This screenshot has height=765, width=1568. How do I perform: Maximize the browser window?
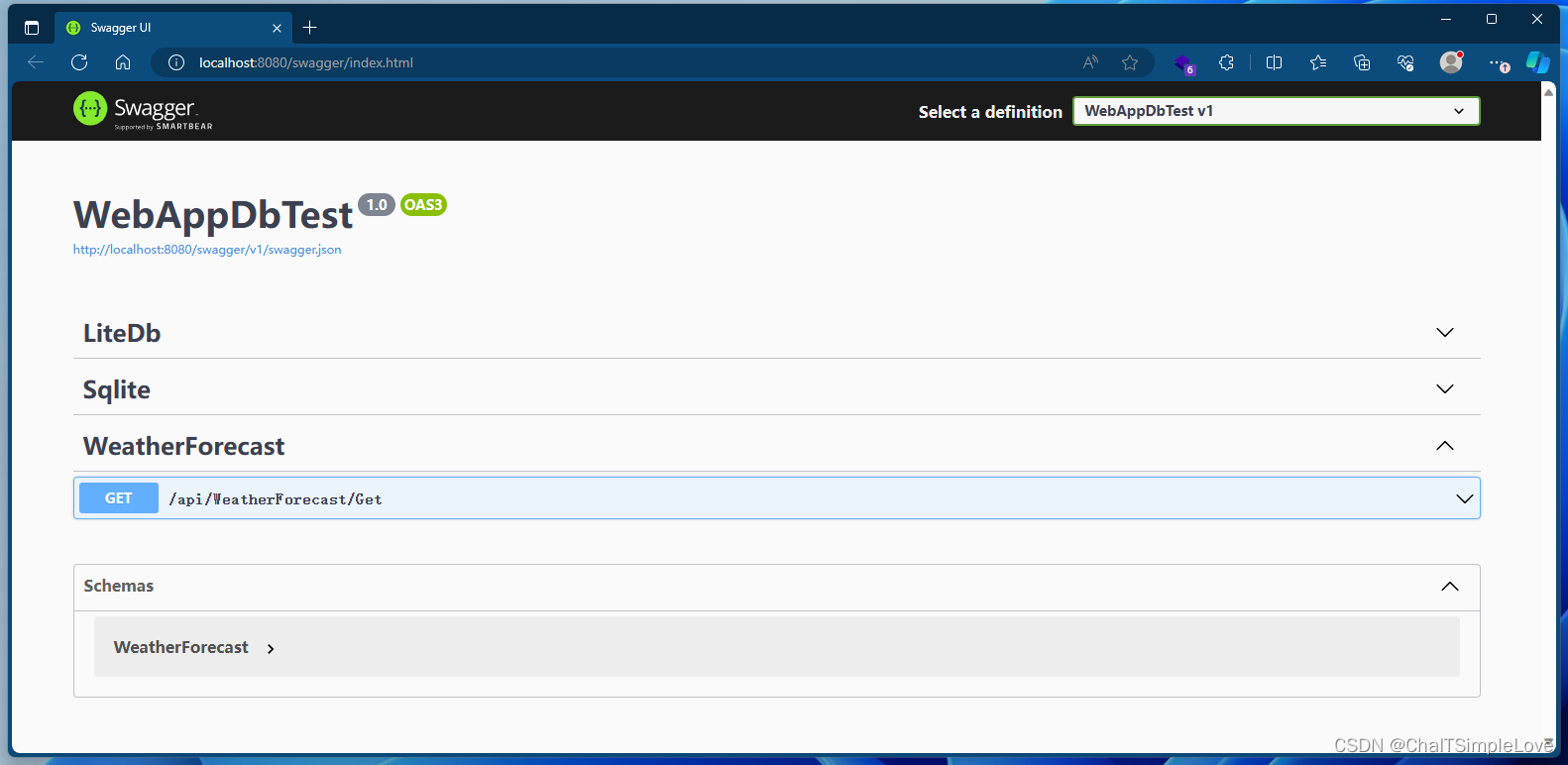point(1492,19)
